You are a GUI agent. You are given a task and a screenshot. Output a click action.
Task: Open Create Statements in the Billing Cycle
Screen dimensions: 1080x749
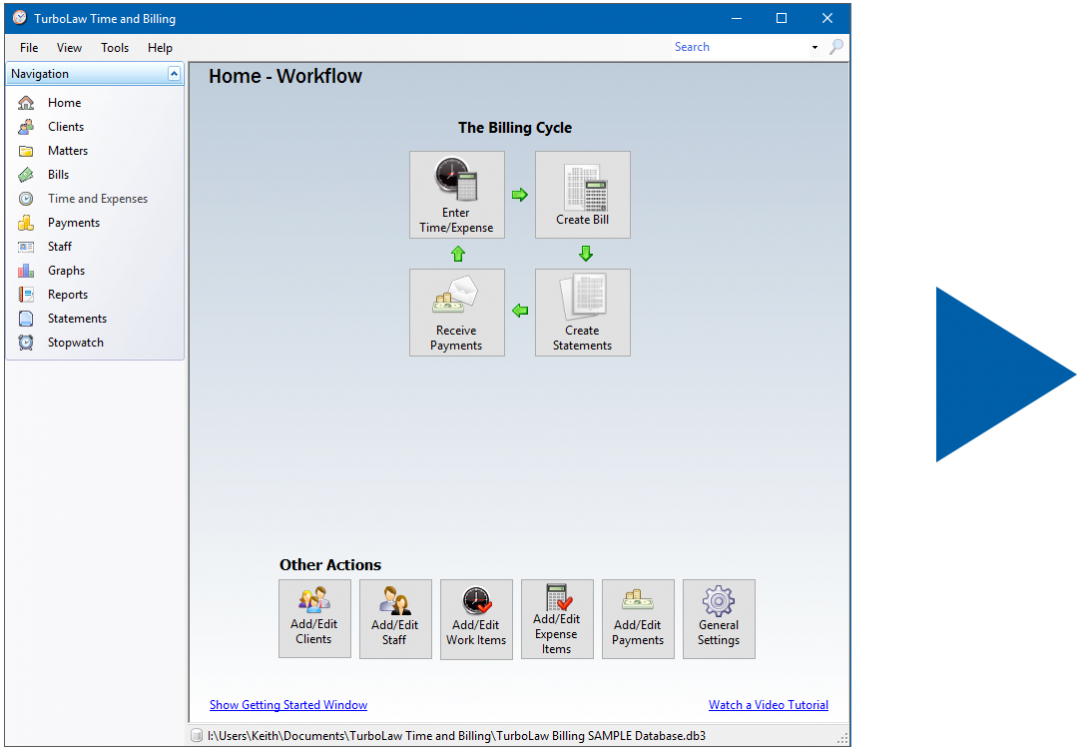[583, 312]
